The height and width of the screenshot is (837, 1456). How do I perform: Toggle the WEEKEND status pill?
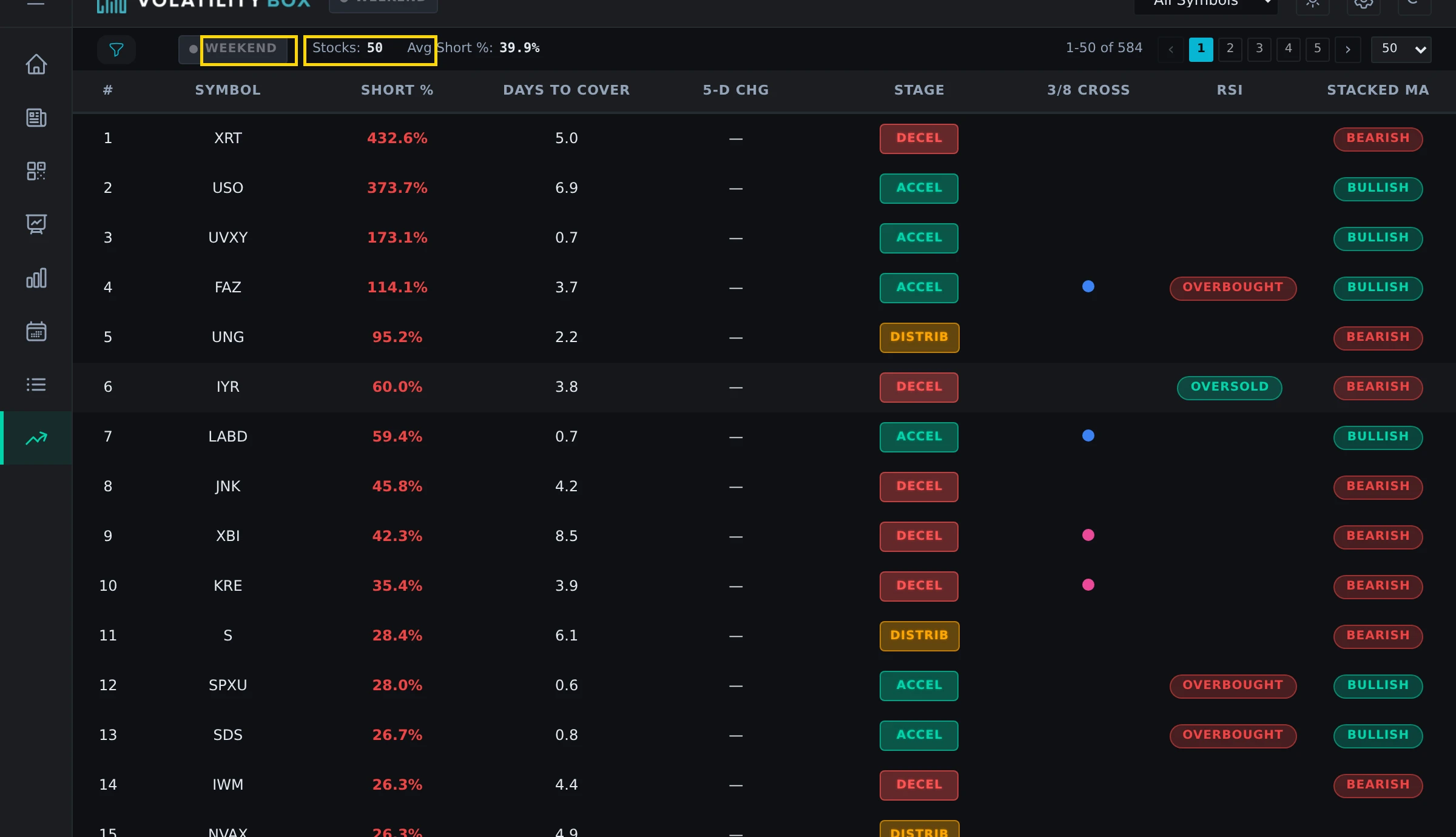[x=234, y=49]
